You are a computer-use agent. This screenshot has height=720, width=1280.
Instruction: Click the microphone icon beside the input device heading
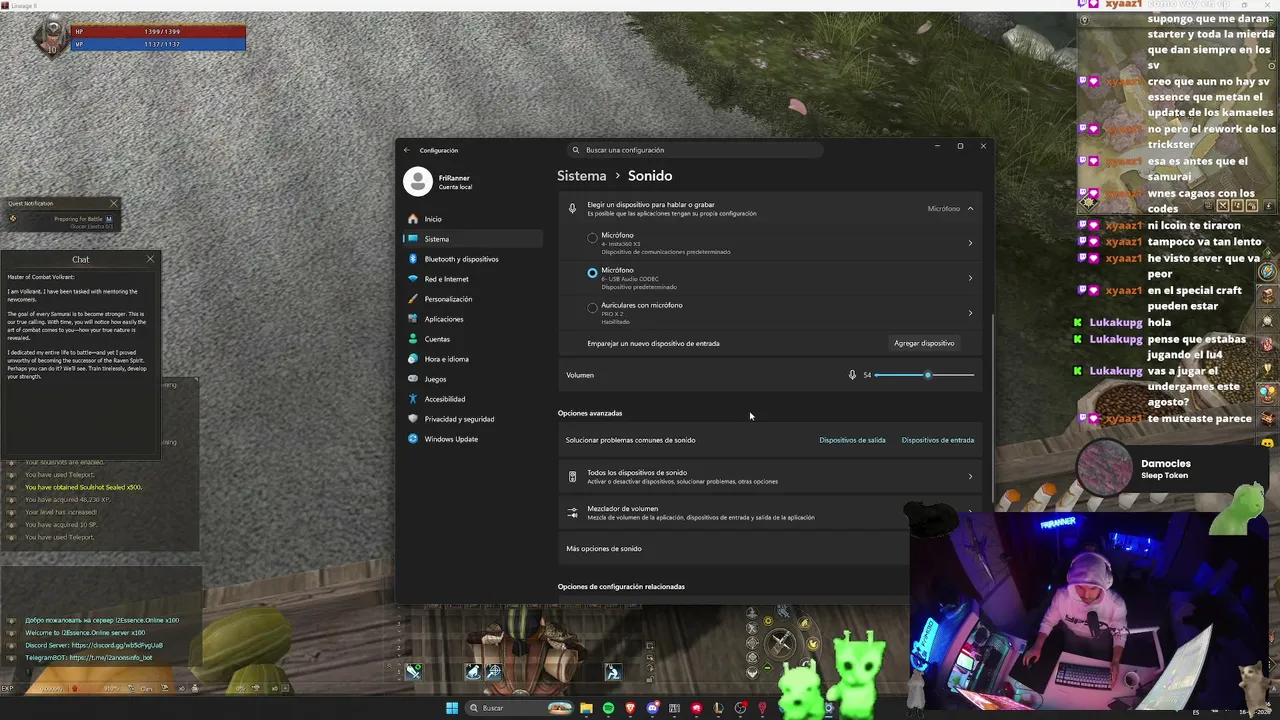572,209
